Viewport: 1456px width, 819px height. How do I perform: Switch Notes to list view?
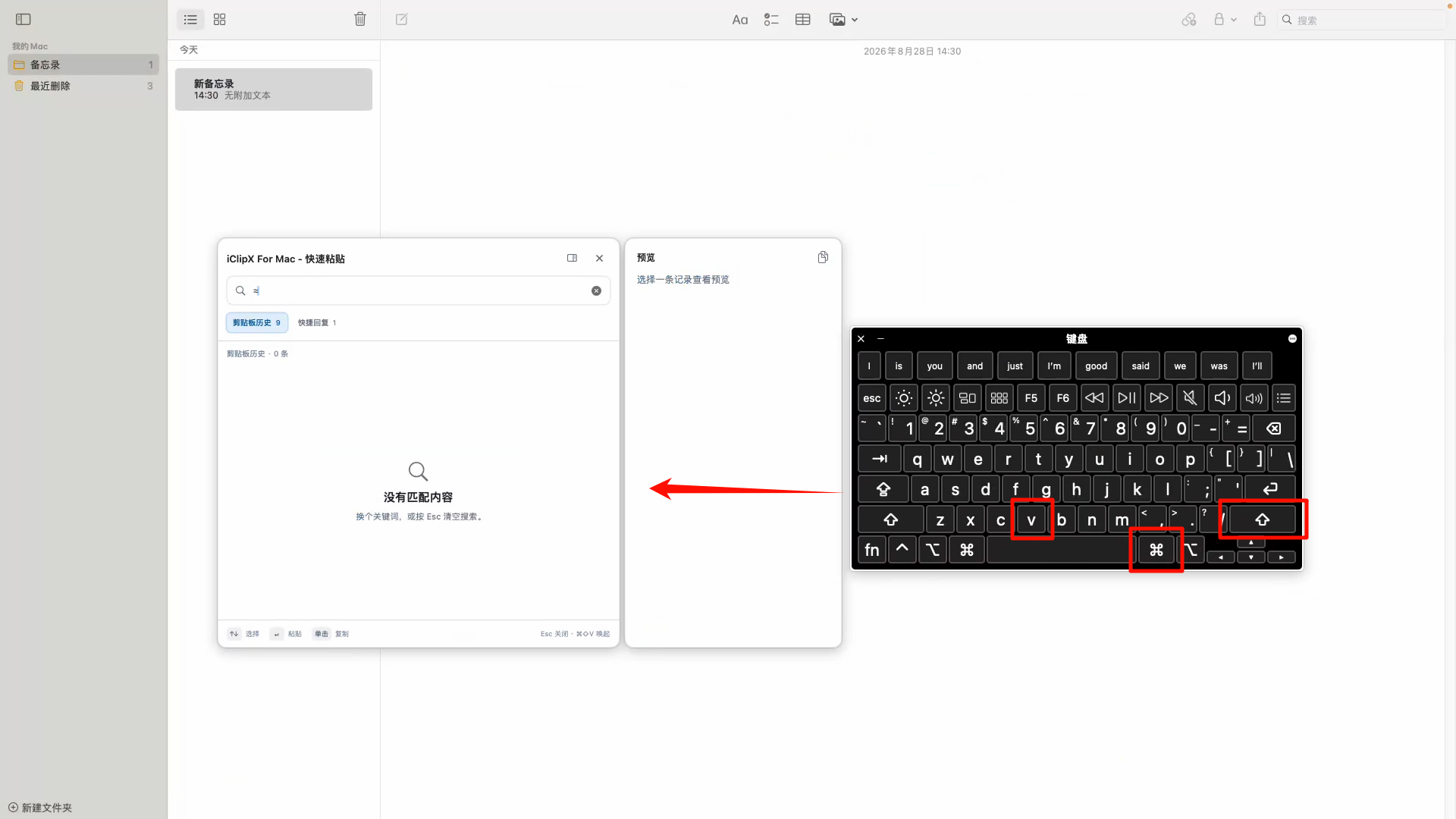(x=190, y=20)
